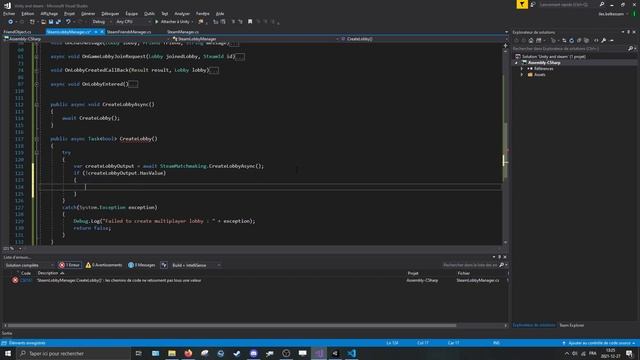640x360 pixels.
Task: Click the bookmark toolbar icon
Action: coord(250,22)
